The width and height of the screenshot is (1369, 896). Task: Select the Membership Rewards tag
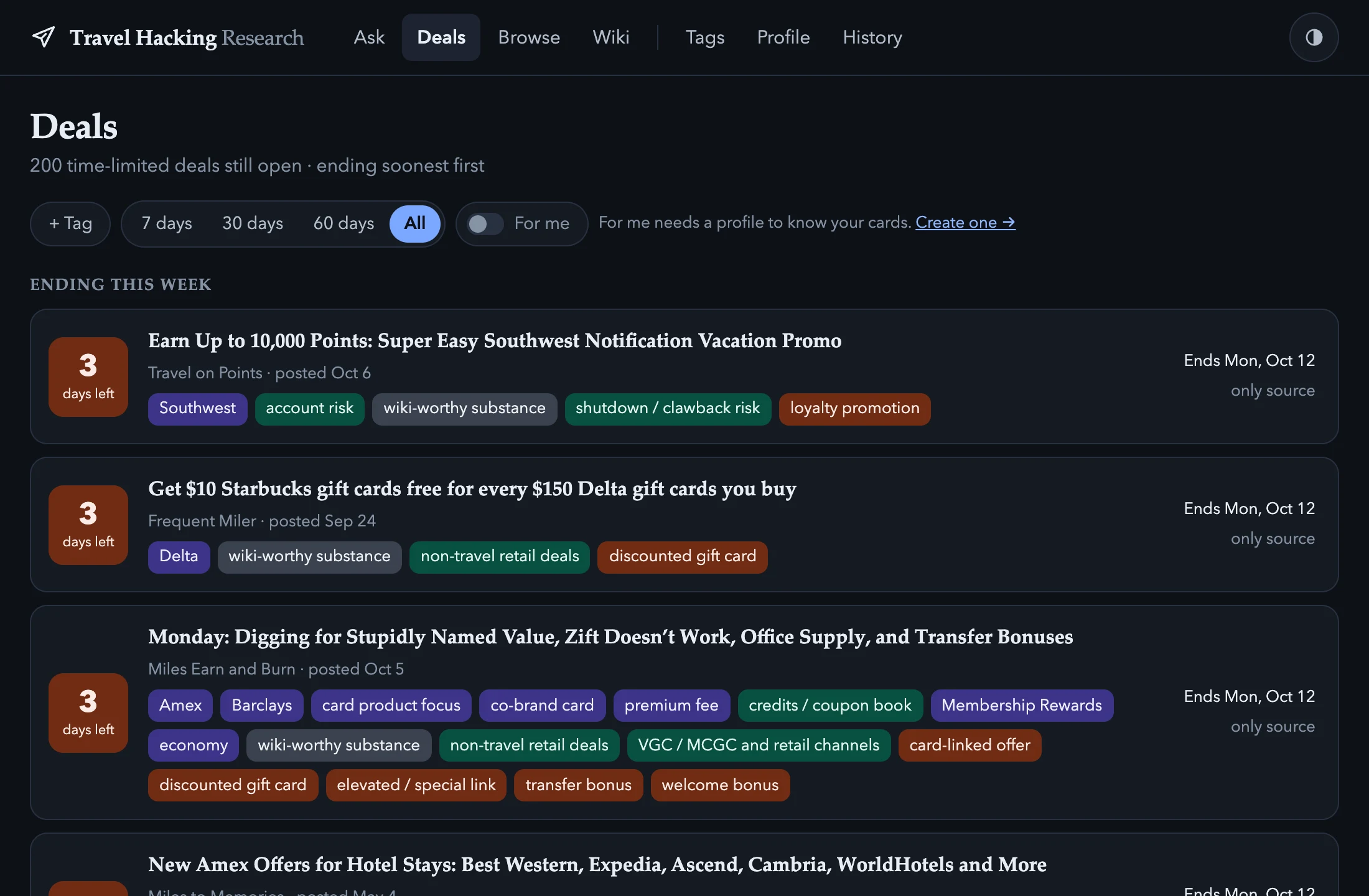[1022, 706]
